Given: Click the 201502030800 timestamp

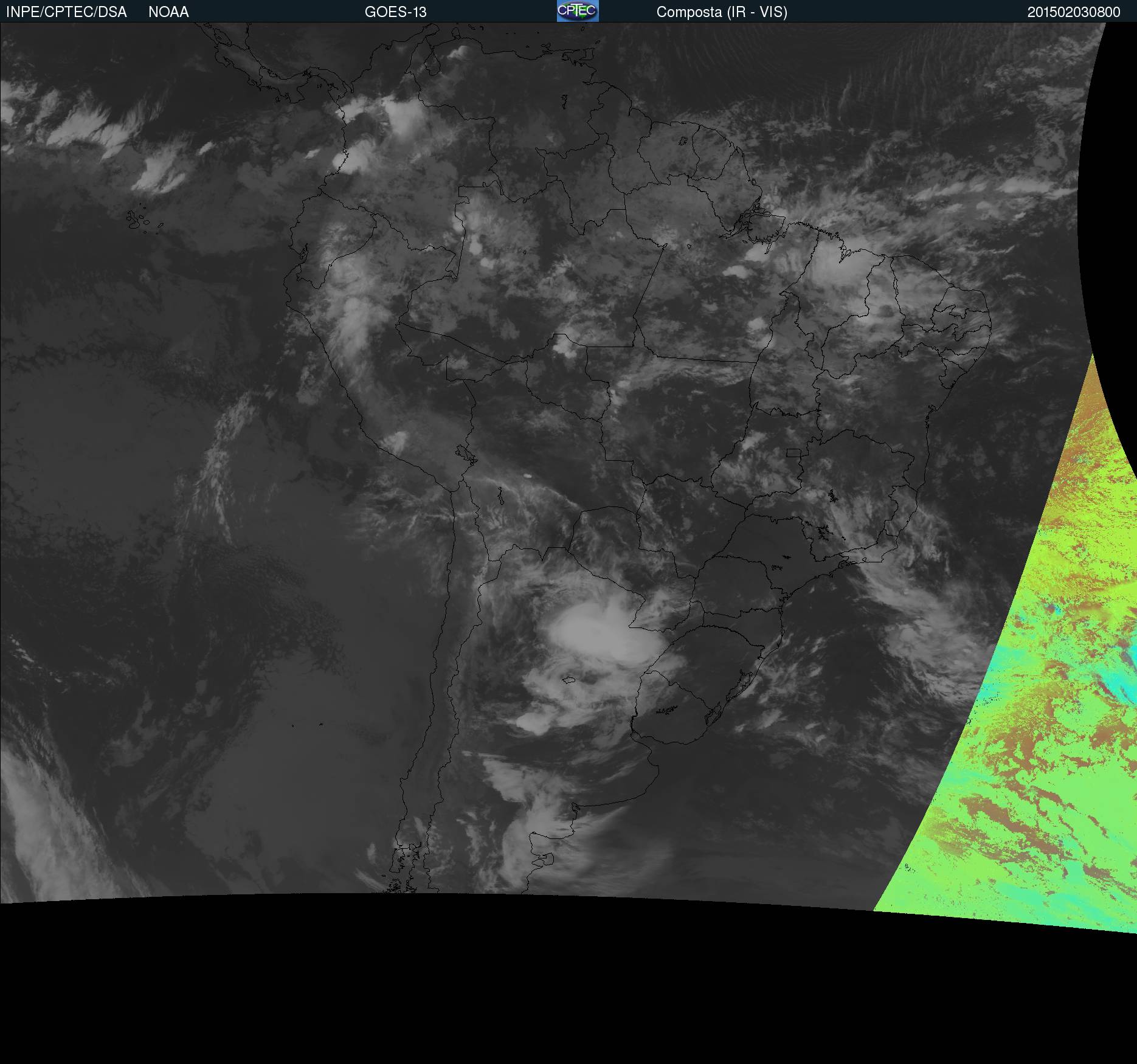Looking at the screenshot, I should (x=1074, y=12).
